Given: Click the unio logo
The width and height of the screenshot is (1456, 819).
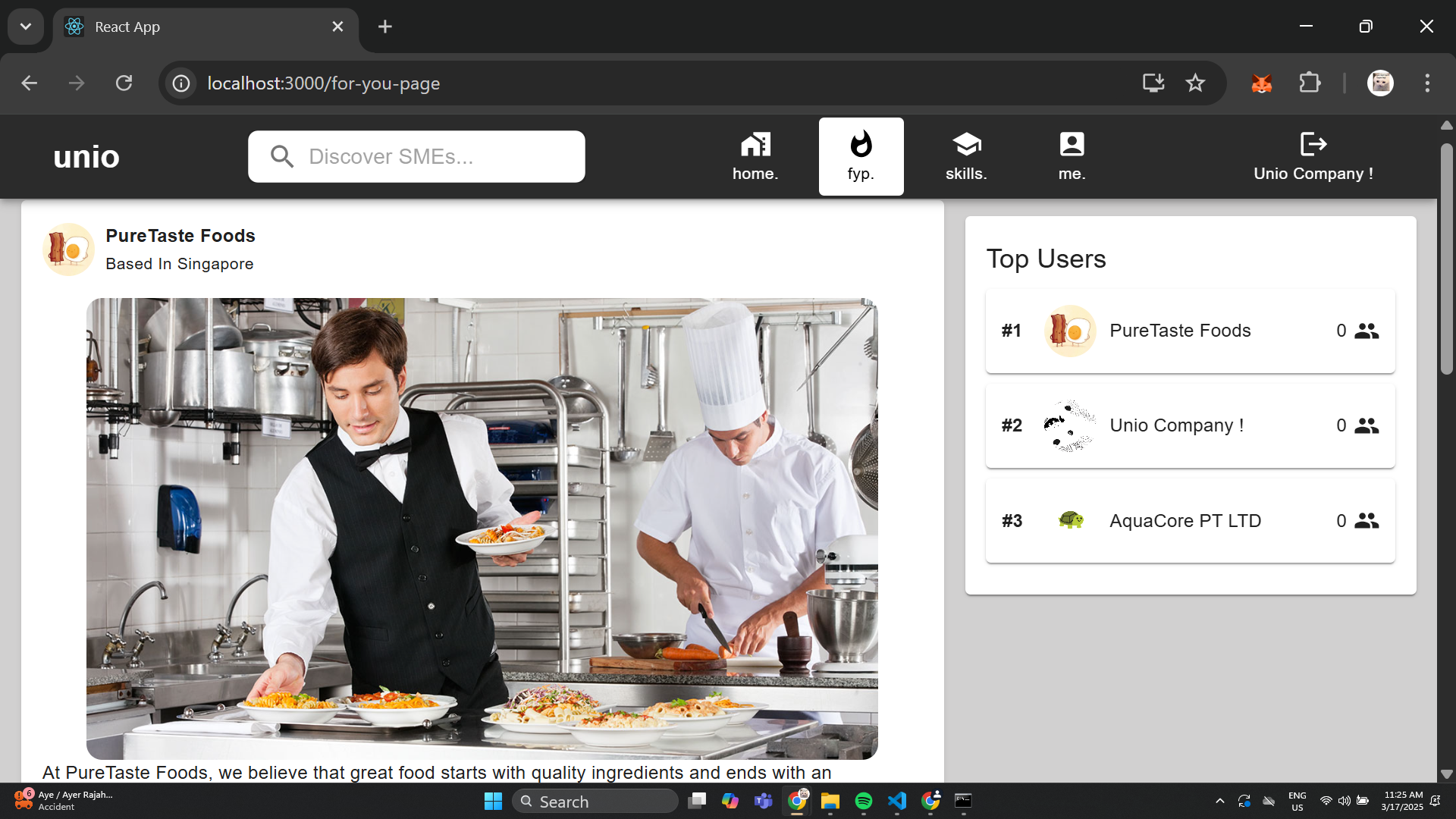Looking at the screenshot, I should tap(86, 156).
